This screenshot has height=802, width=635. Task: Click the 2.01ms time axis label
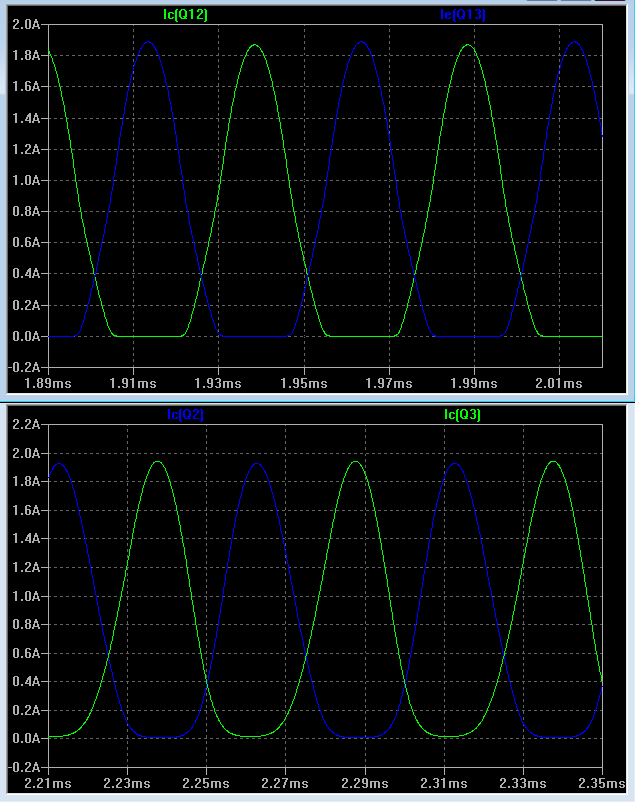point(559,383)
